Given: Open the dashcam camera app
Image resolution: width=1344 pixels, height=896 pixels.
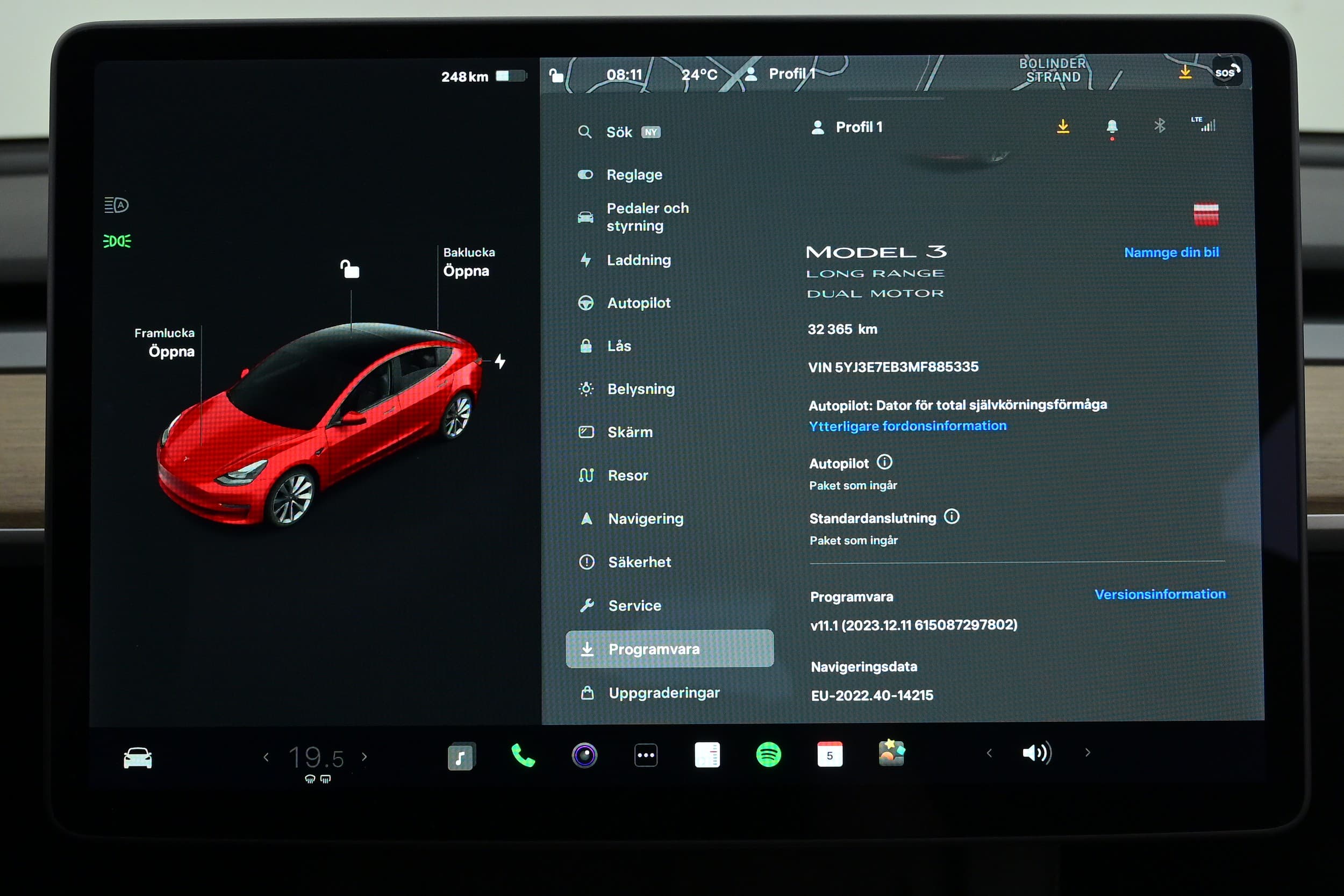Looking at the screenshot, I should pyautogui.click(x=584, y=755).
